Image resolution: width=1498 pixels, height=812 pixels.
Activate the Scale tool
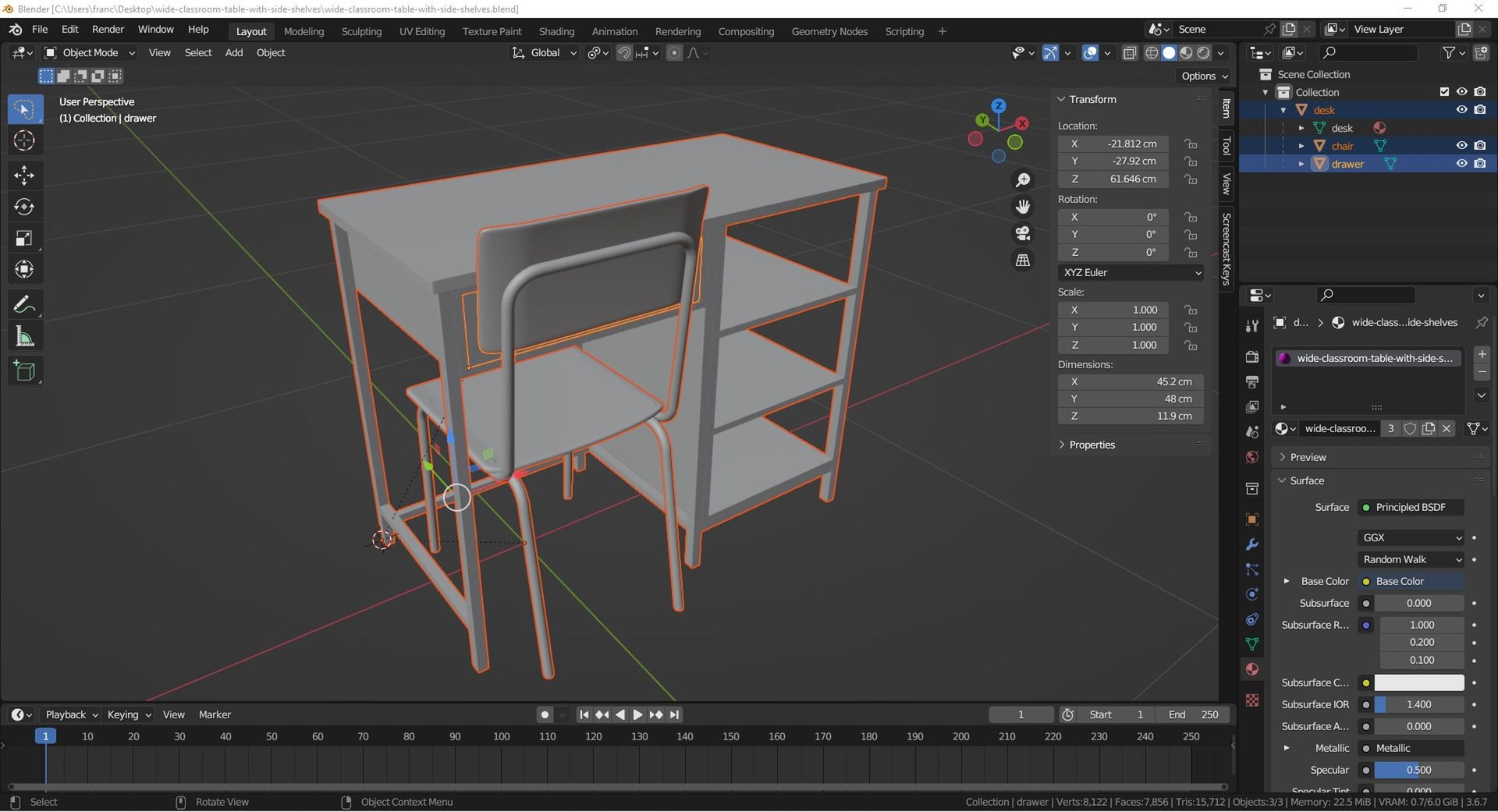pos(24,238)
